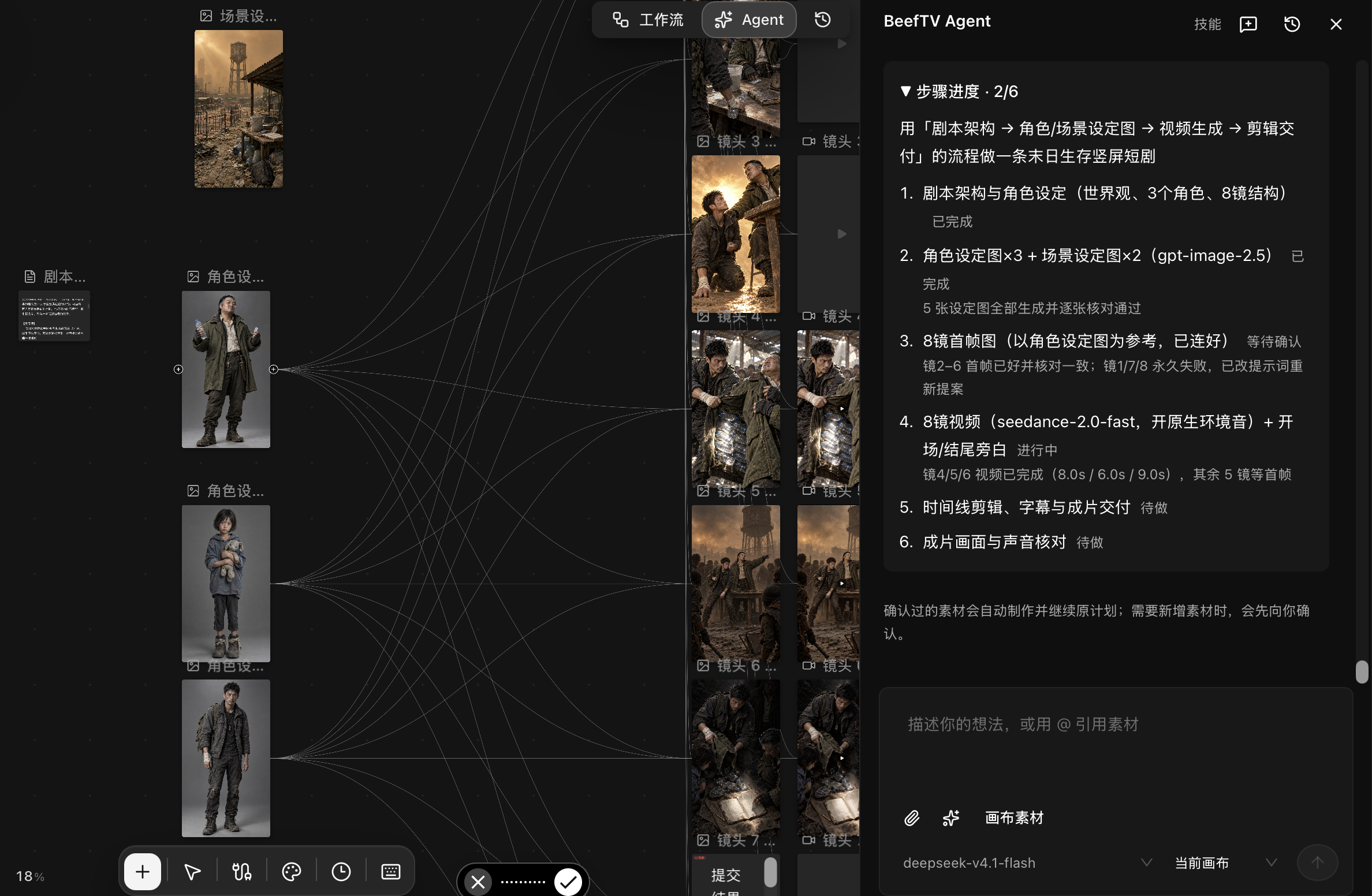Open the clock history tool in the bottom toolbar
Screen dimensions: 1372x896
[x=341, y=871]
